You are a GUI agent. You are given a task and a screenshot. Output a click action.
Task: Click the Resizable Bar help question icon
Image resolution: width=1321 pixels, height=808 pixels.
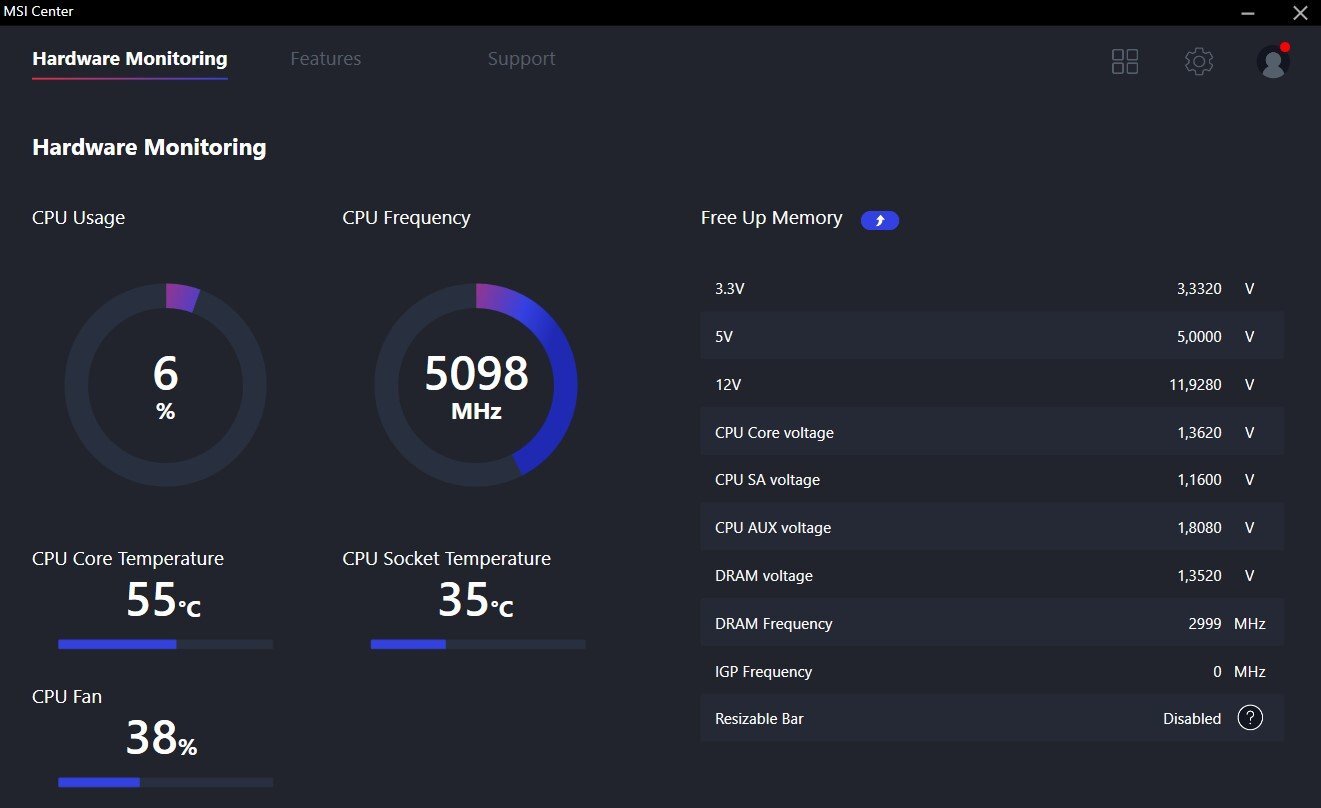[1250, 718]
